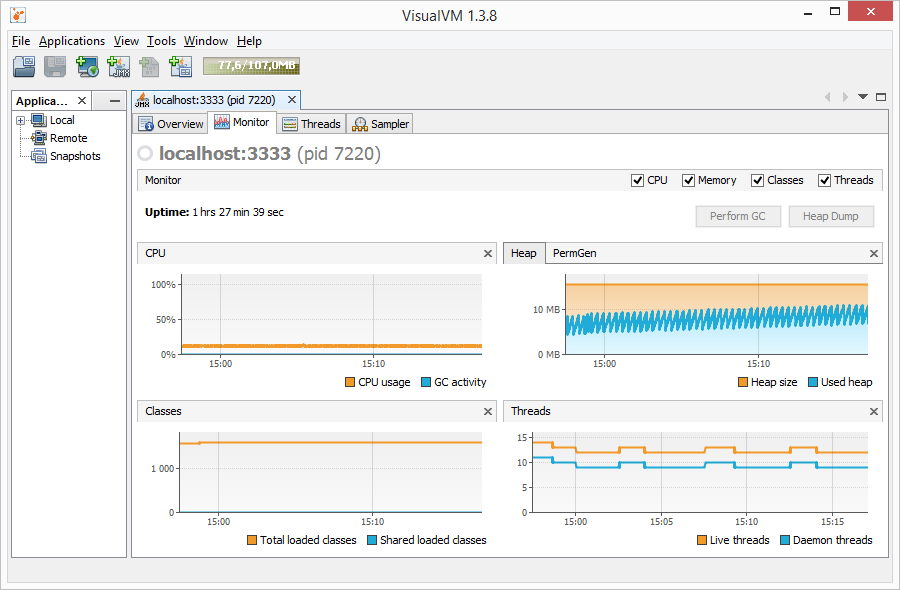Switch to the PermGen tab

(574, 253)
